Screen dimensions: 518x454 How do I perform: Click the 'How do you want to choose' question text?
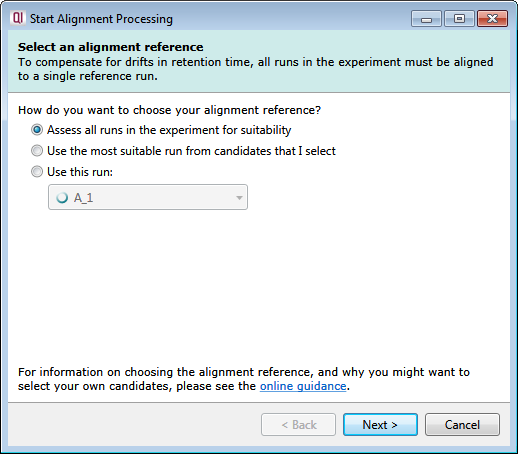tap(169, 110)
